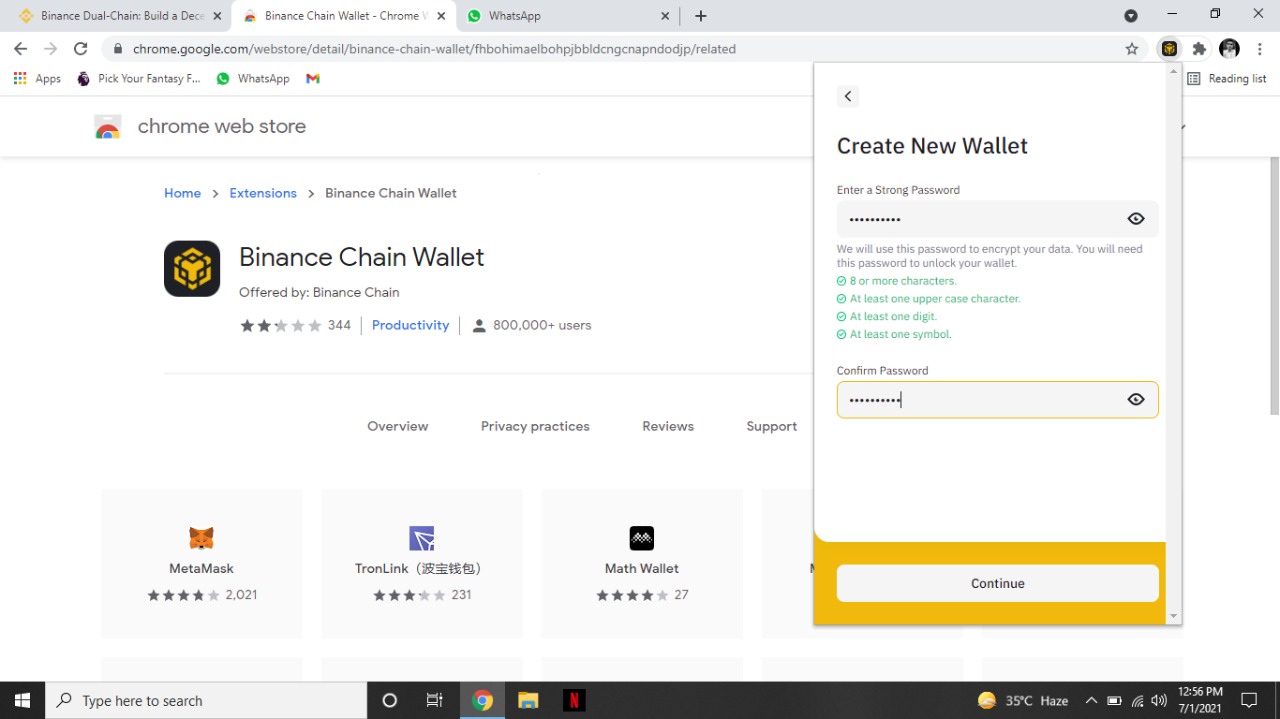Go to Home breadcrumb

coord(182,193)
